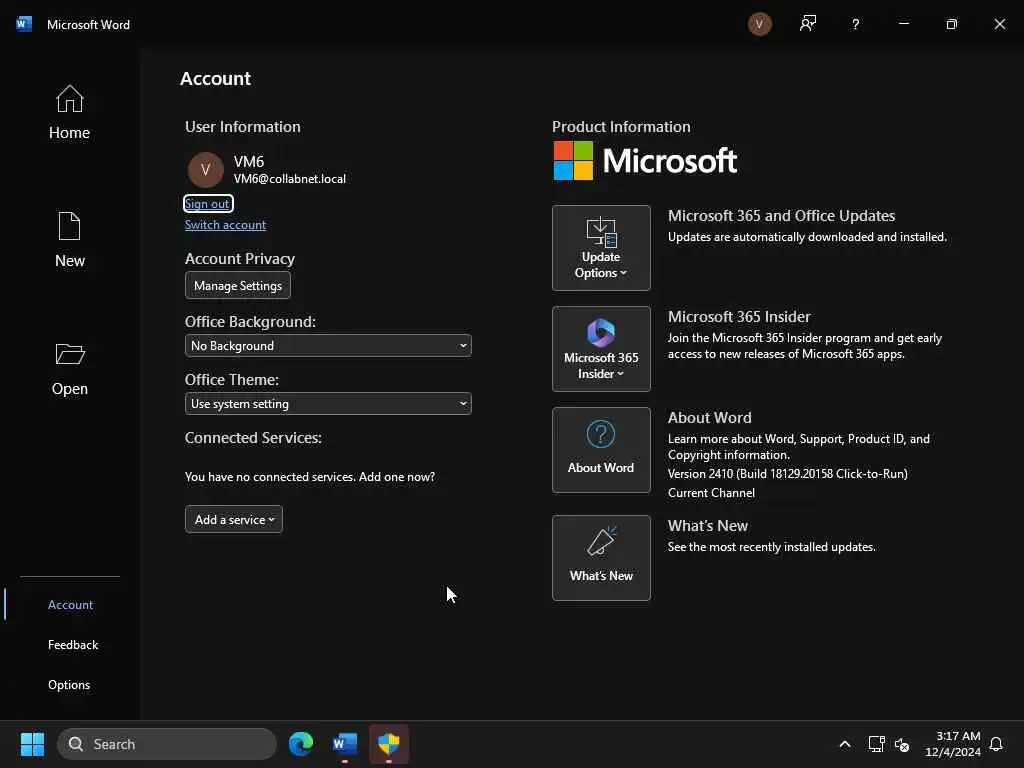Expand the Microsoft 365 Insider dropdown

coord(601,349)
